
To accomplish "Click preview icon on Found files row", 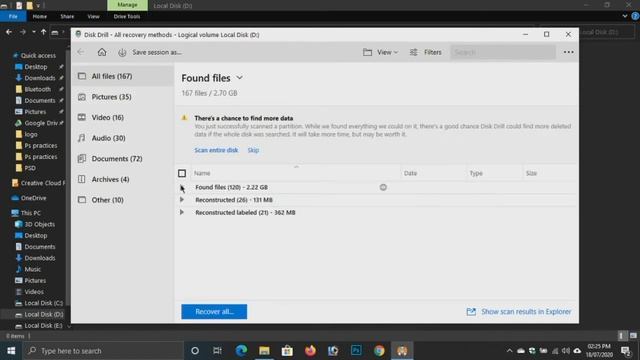I will click(x=383, y=187).
